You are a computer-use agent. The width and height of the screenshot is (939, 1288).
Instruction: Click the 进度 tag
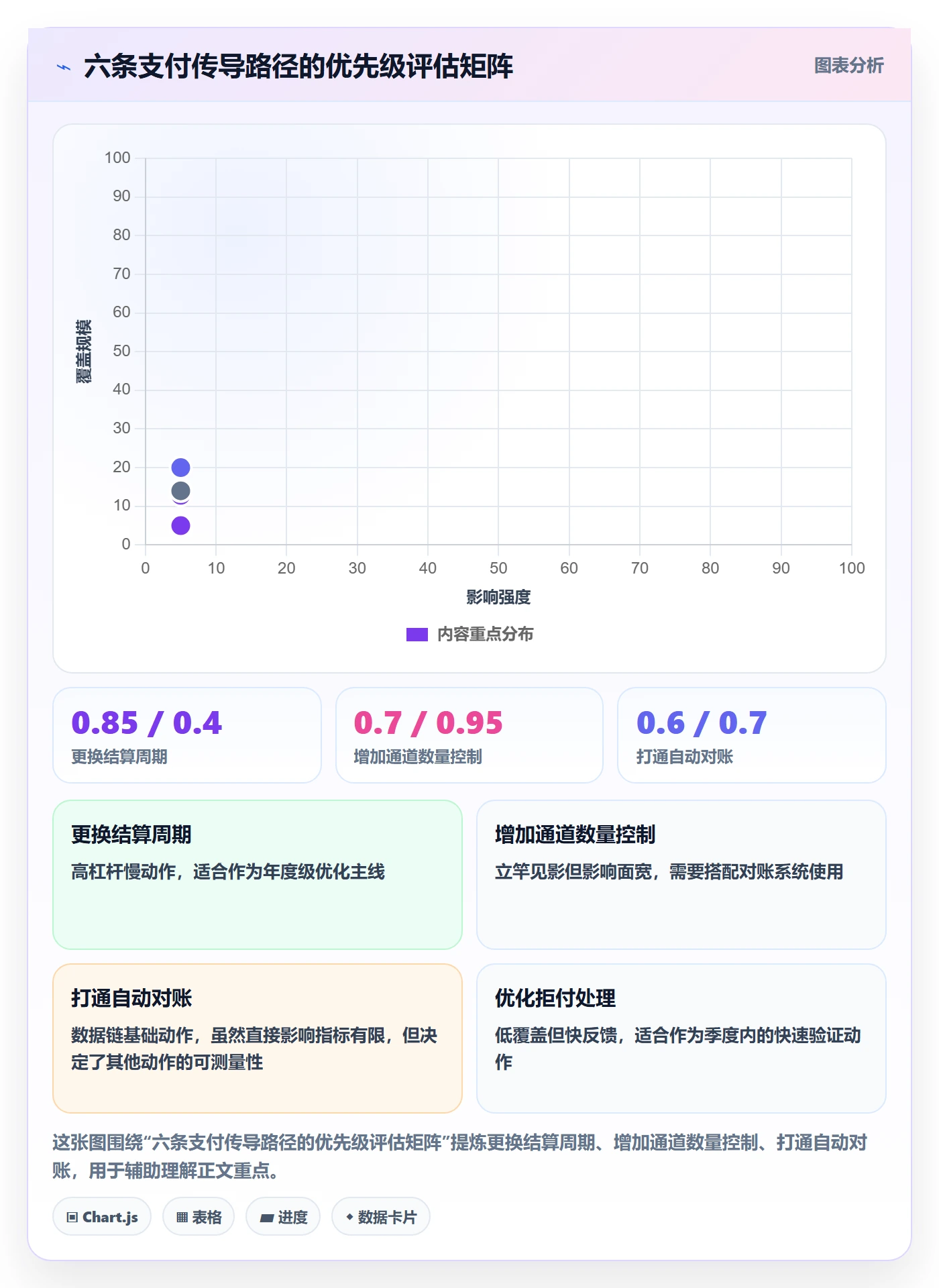click(283, 1217)
